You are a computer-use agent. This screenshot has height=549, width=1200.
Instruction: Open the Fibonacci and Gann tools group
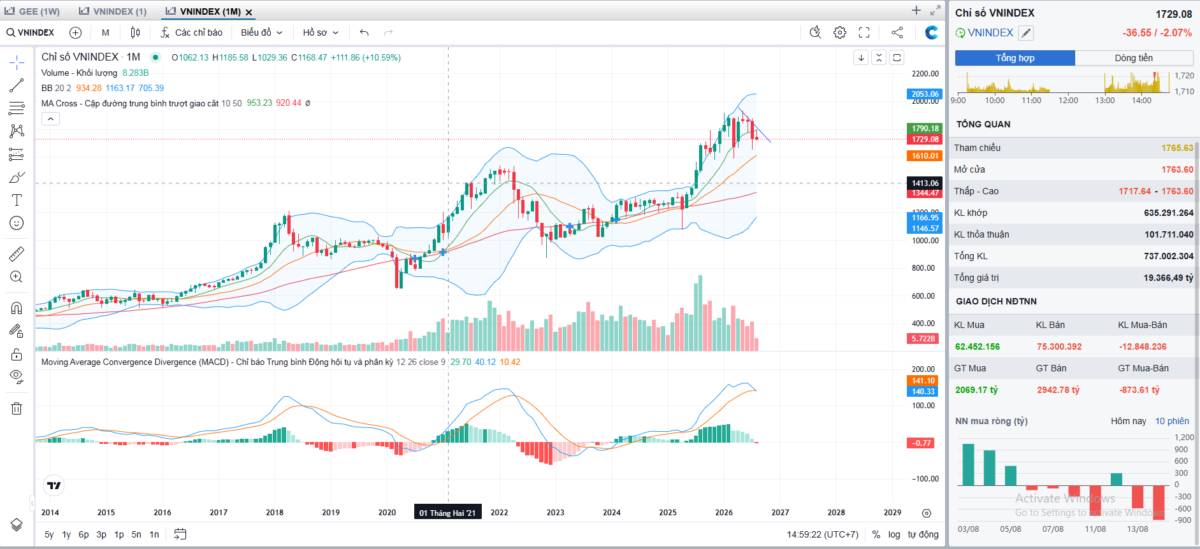16,108
